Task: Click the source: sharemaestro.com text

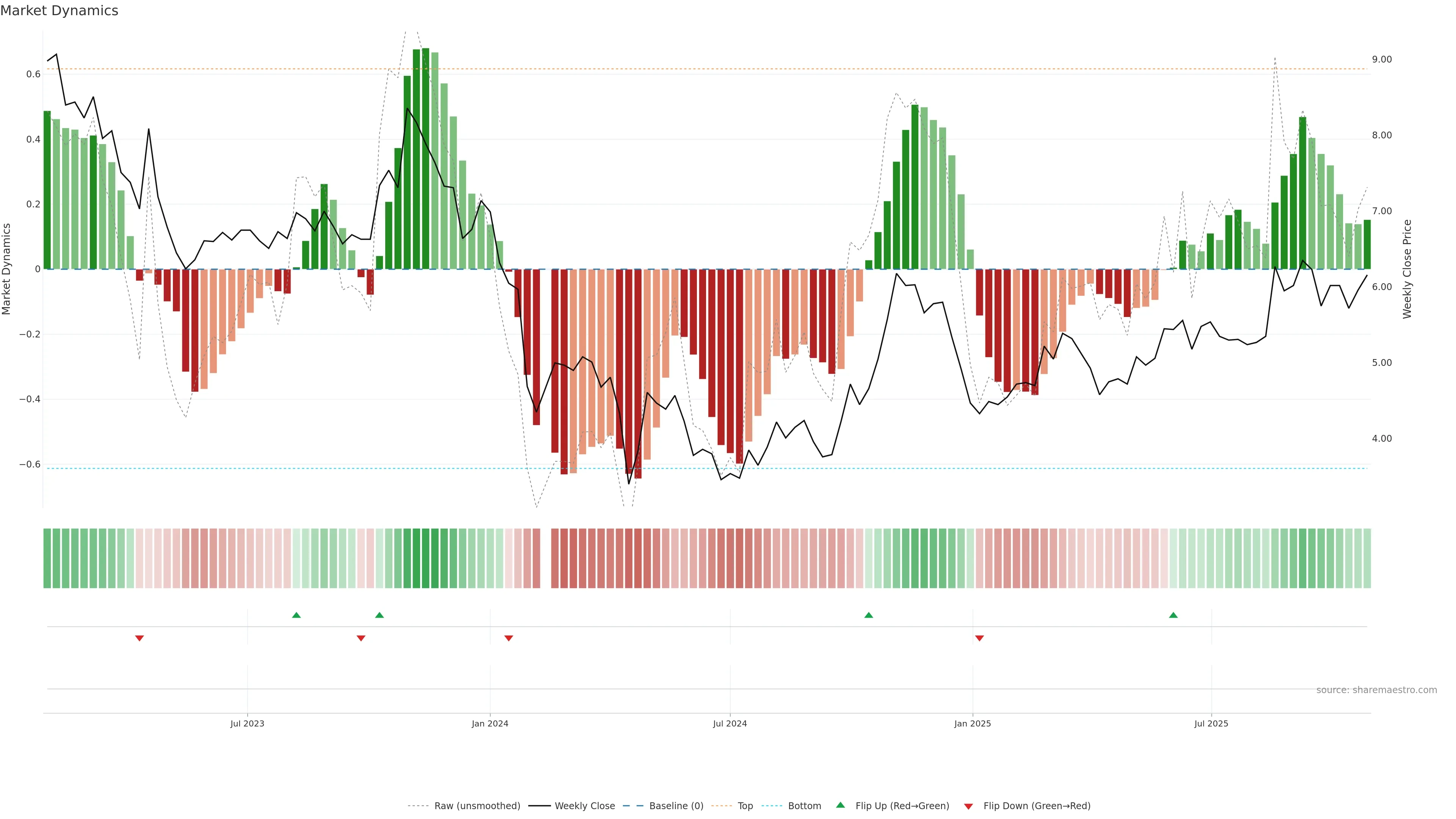Action: [1376, 690]
